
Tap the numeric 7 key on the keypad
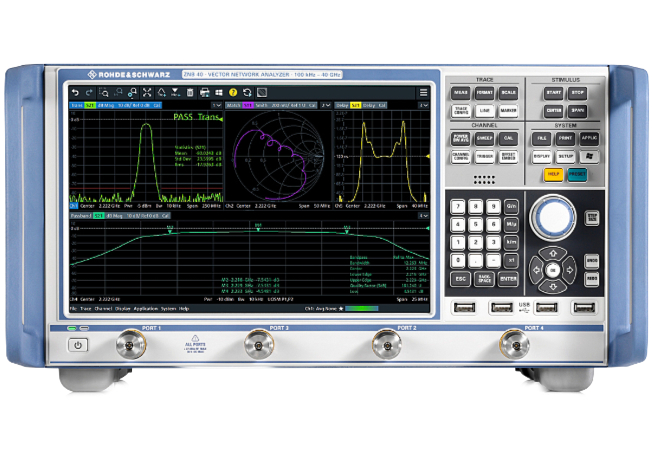(458, 207)
